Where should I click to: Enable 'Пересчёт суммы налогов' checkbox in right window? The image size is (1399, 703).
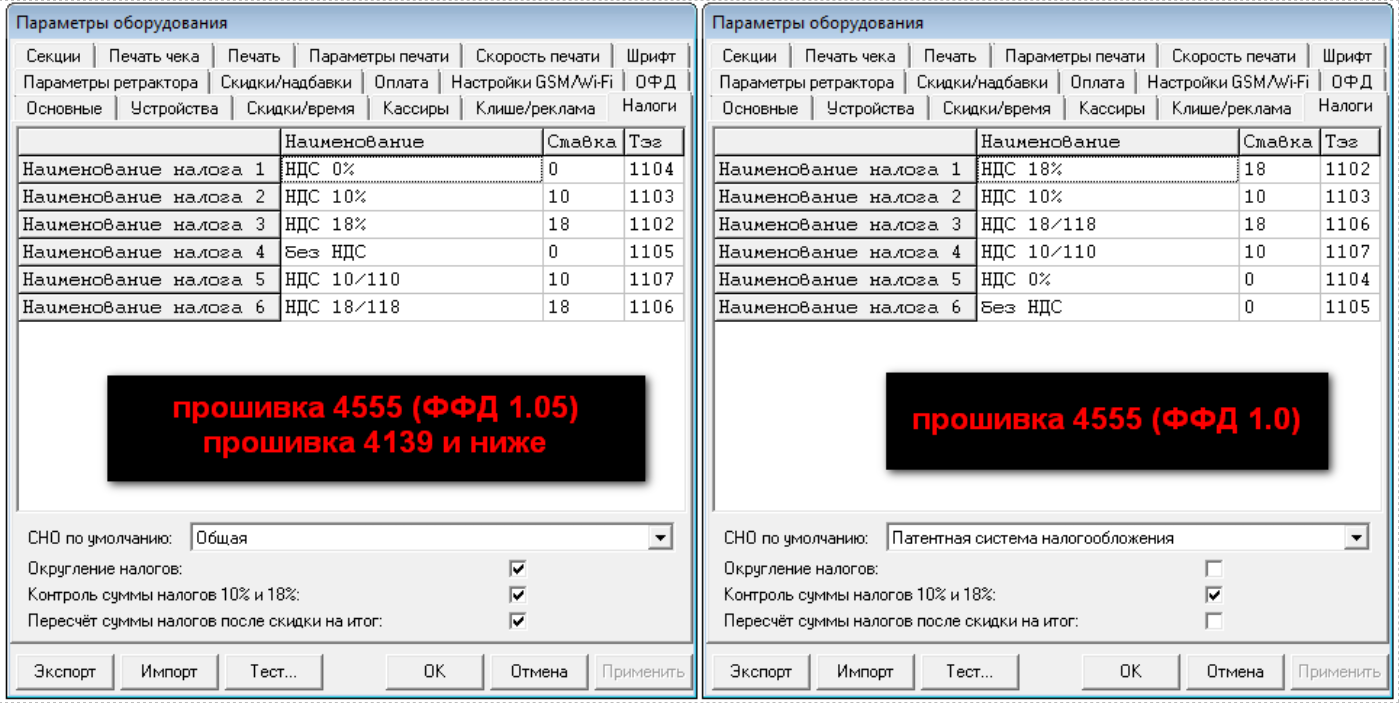point(1214,621)
